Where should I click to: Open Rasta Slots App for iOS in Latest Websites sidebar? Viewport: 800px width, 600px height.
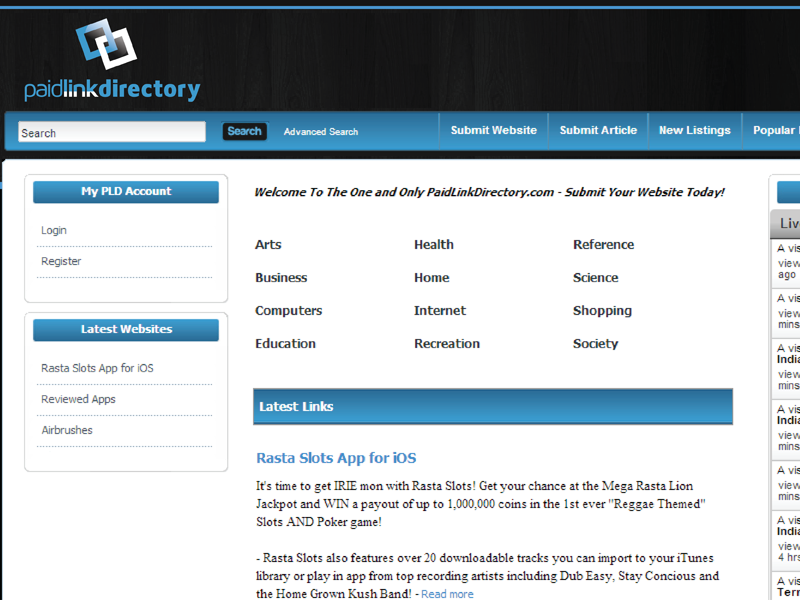pos(97,368)
